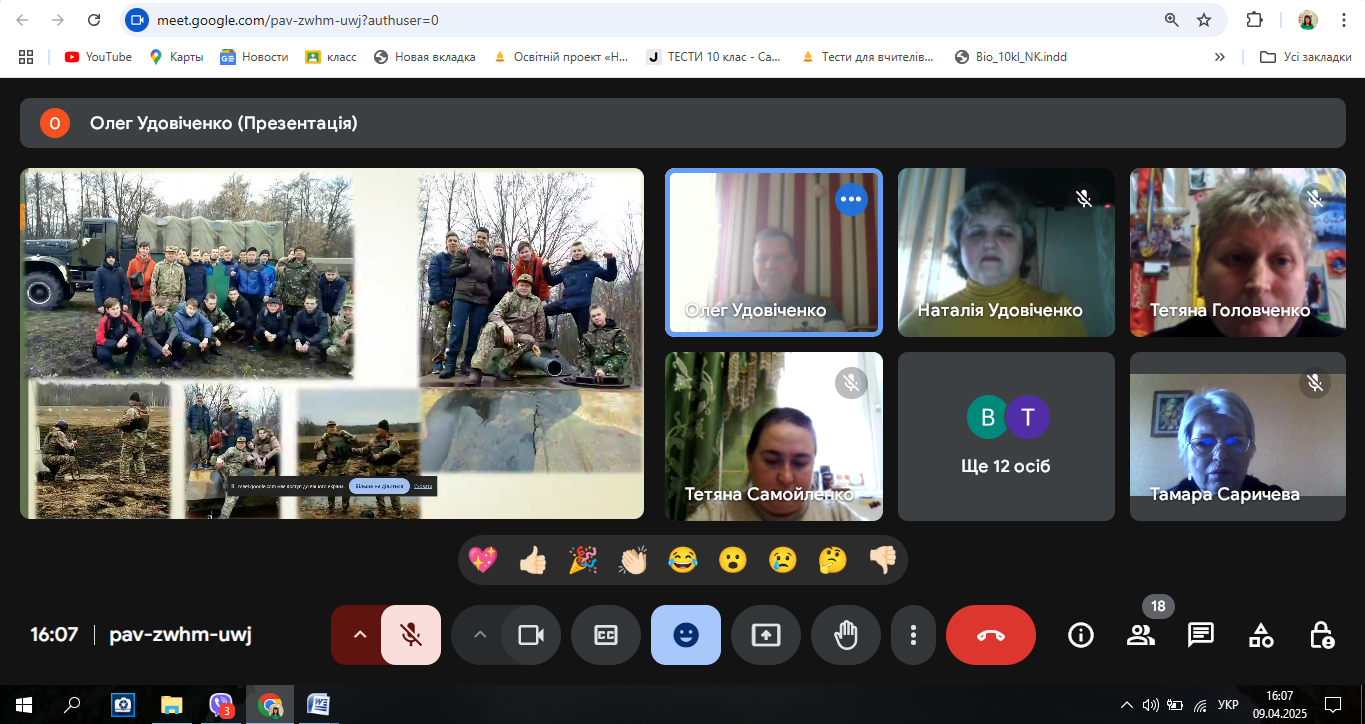Show the participants list with 18 people

(1141, 635)
